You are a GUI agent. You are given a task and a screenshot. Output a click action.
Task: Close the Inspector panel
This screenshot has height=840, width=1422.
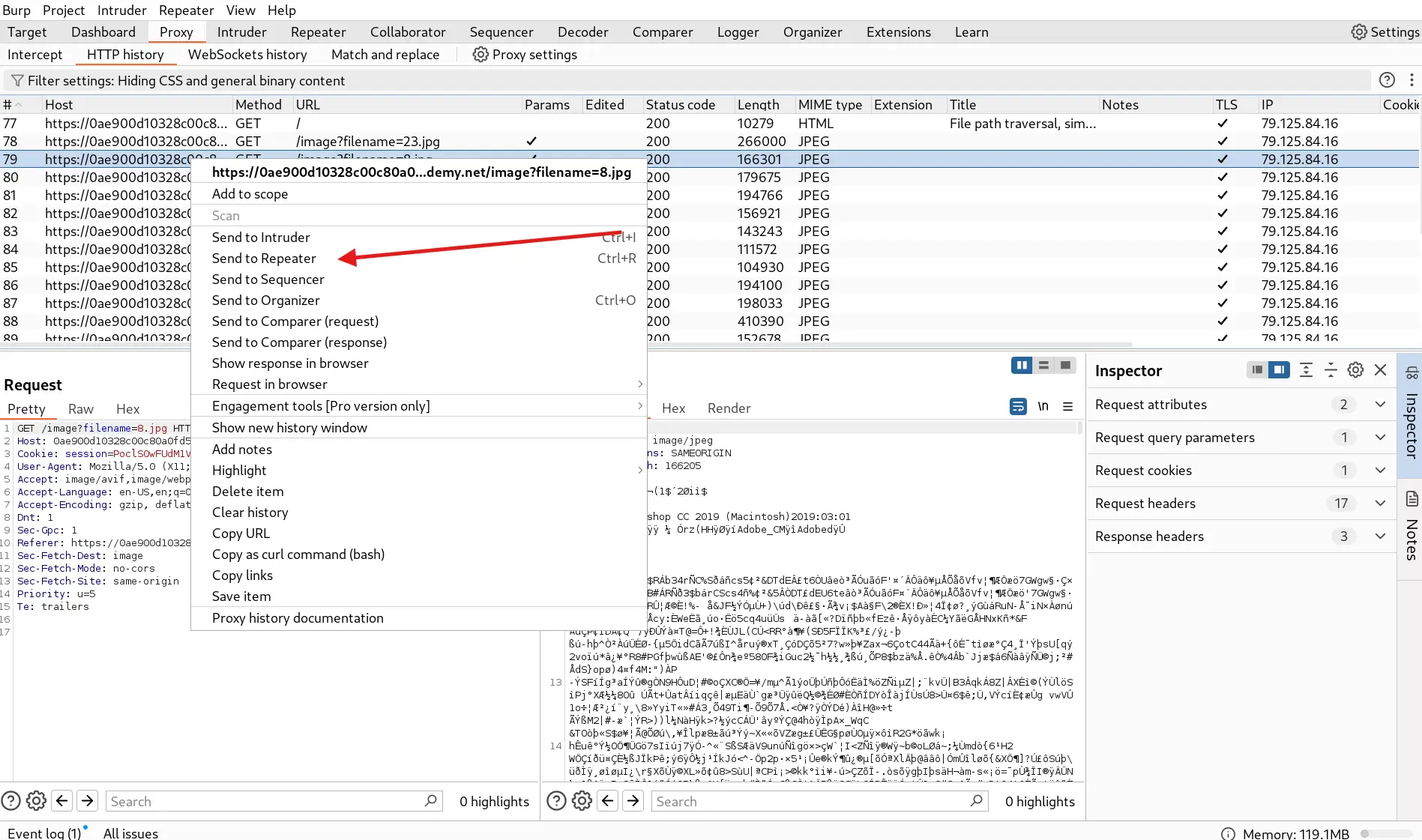1380,370
